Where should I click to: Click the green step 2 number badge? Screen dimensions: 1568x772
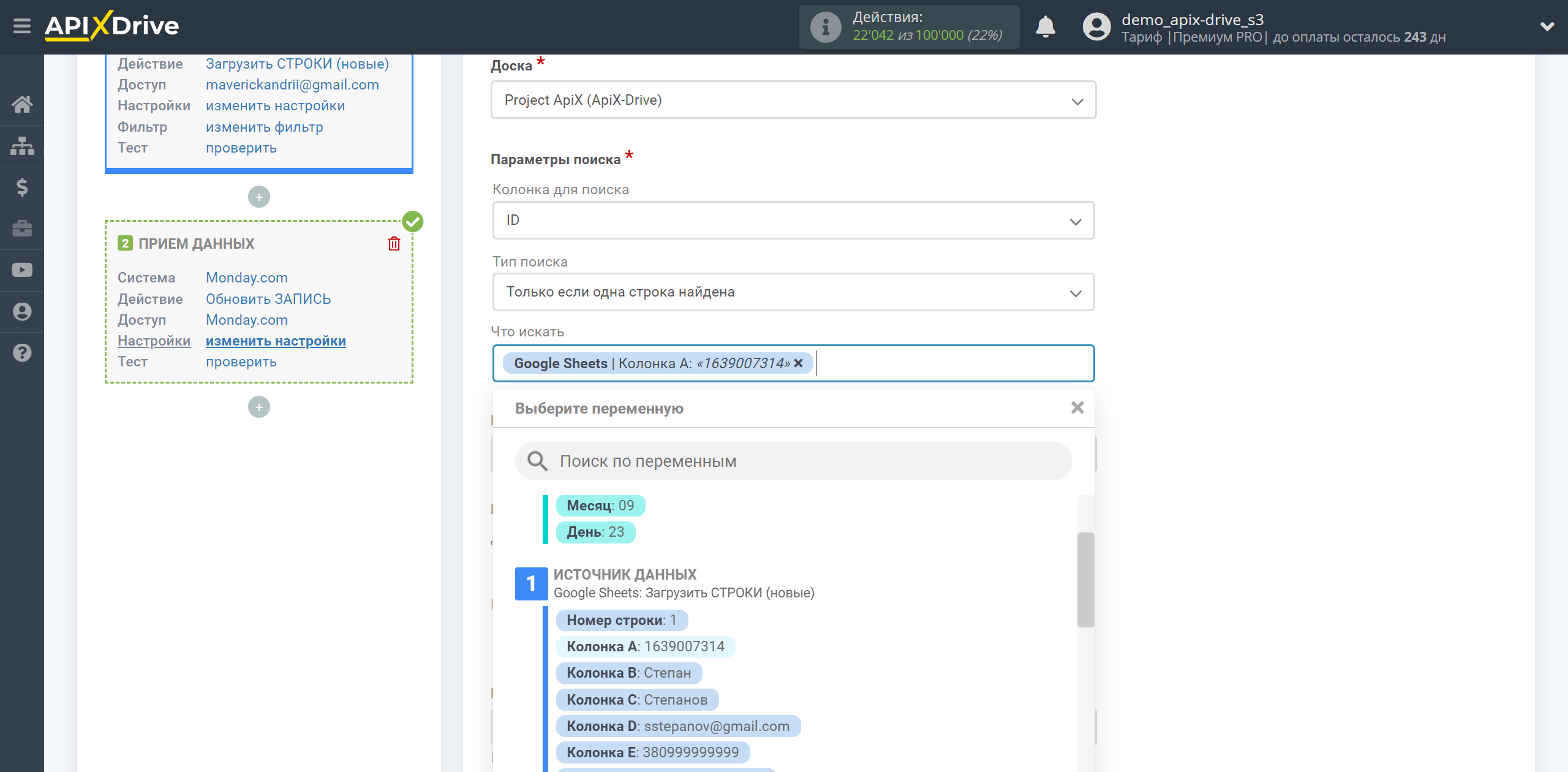click(x=125, y=244)
